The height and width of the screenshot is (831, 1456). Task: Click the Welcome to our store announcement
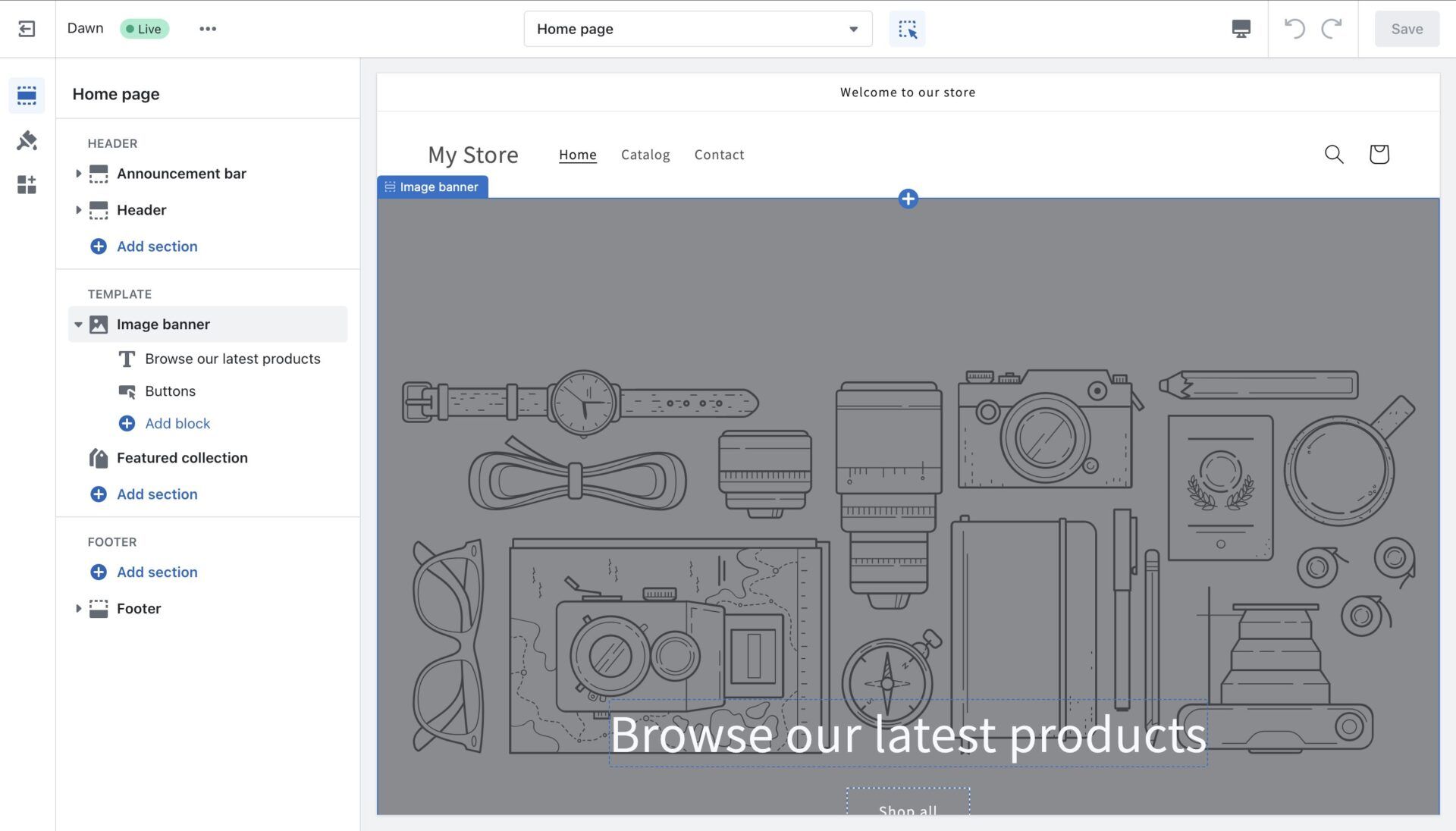(908, 93)
